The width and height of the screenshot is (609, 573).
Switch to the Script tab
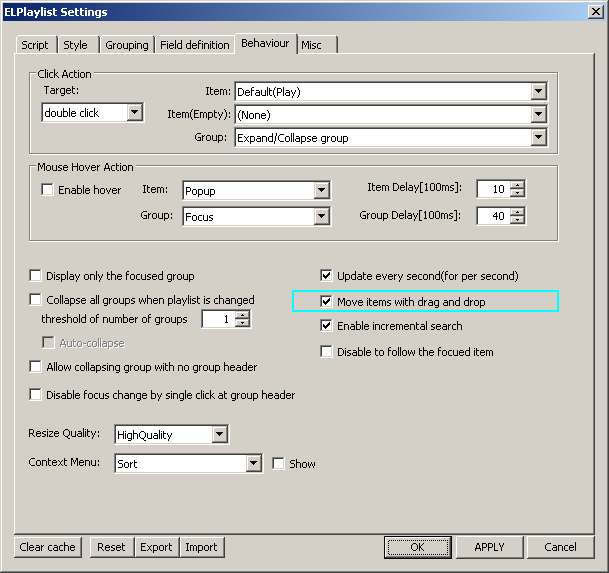tap(35, 45)
